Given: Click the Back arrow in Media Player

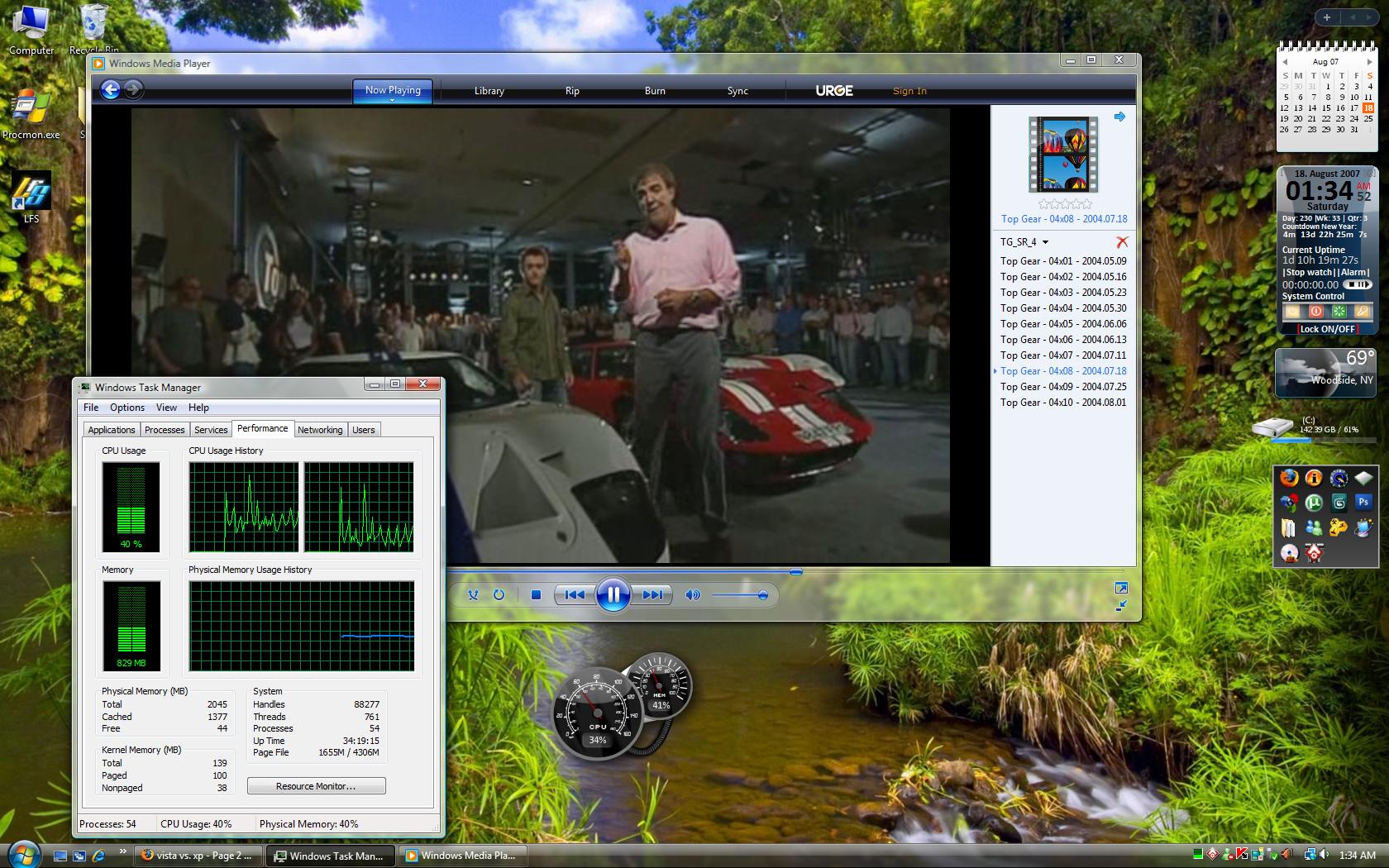Looking at the screenshot, I should [111, 90].
